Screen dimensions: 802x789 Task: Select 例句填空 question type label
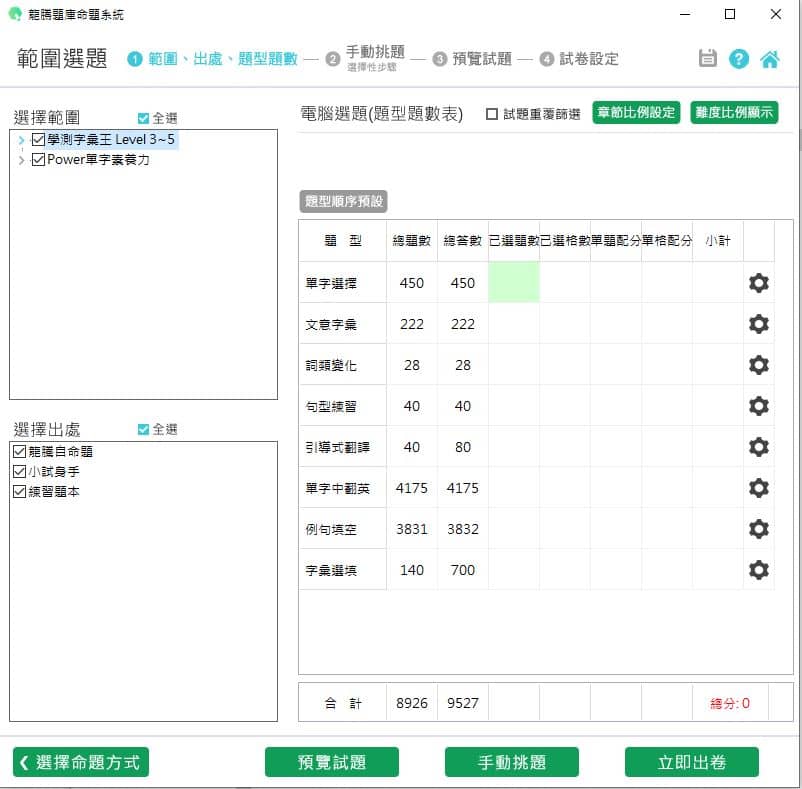[x=331, y=529]
